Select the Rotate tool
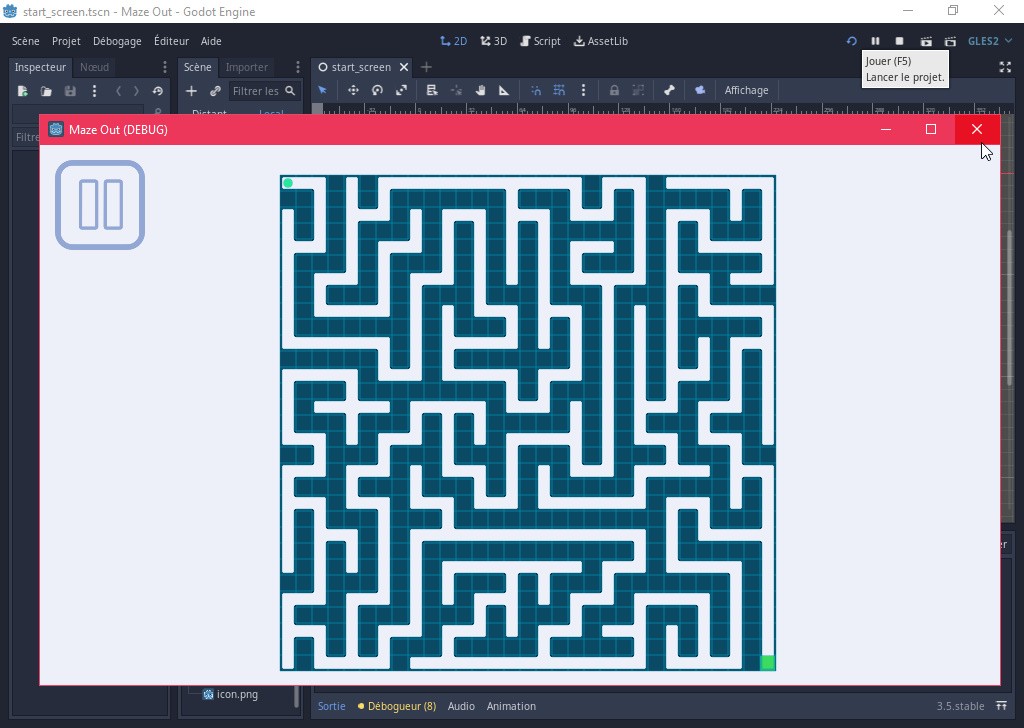 [377, 90]
